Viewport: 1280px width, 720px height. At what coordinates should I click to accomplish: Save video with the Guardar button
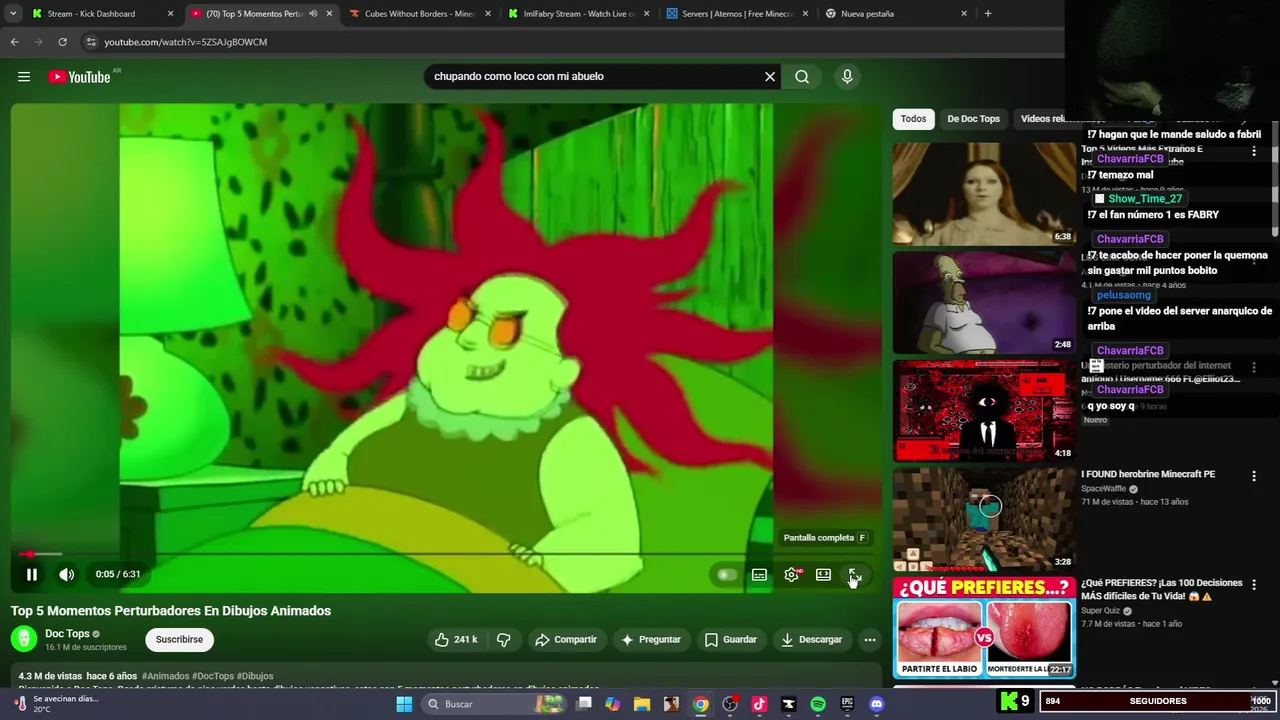click(x=731, y=639)
